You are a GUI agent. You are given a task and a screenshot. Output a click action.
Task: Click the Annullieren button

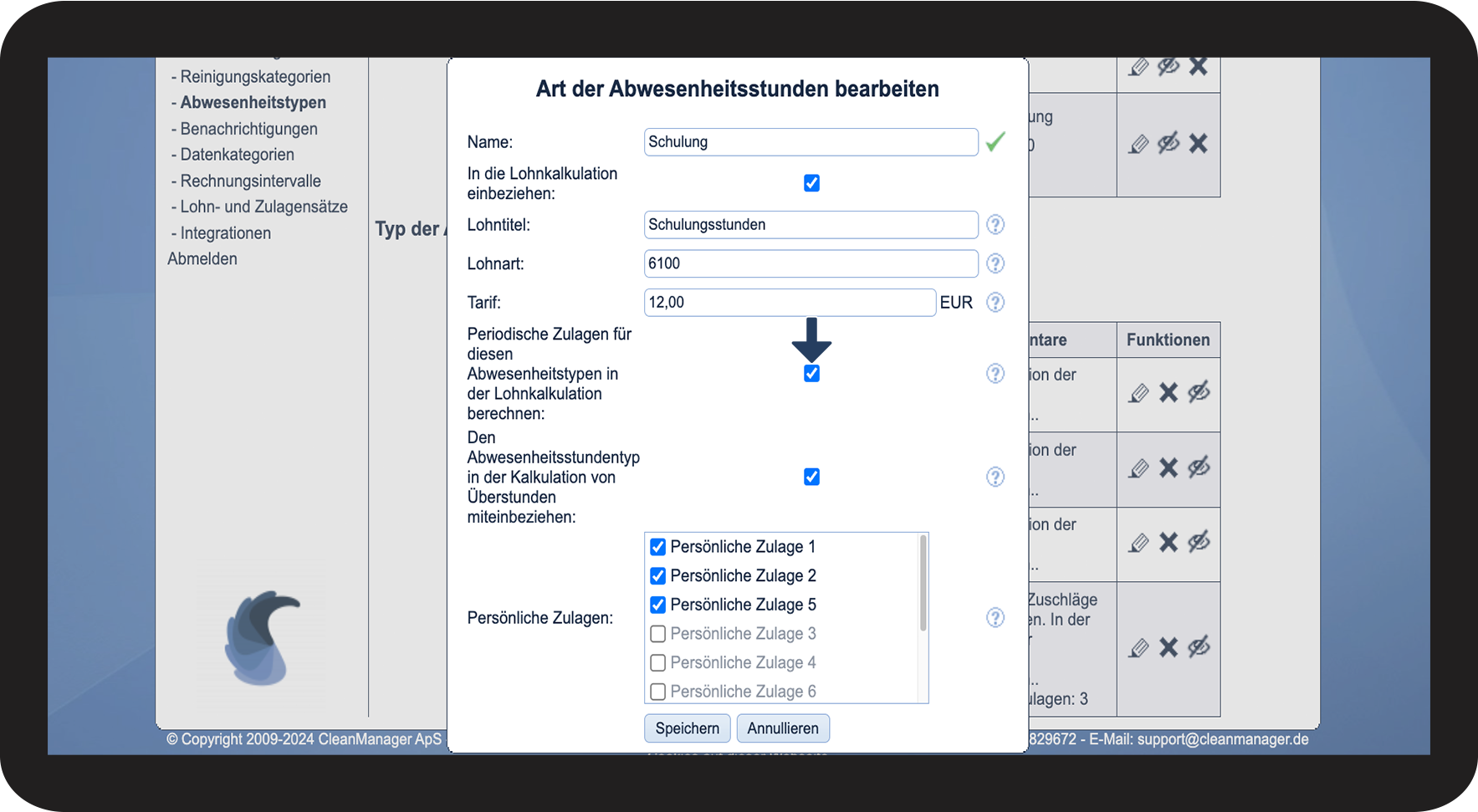(x=783, y=728)
